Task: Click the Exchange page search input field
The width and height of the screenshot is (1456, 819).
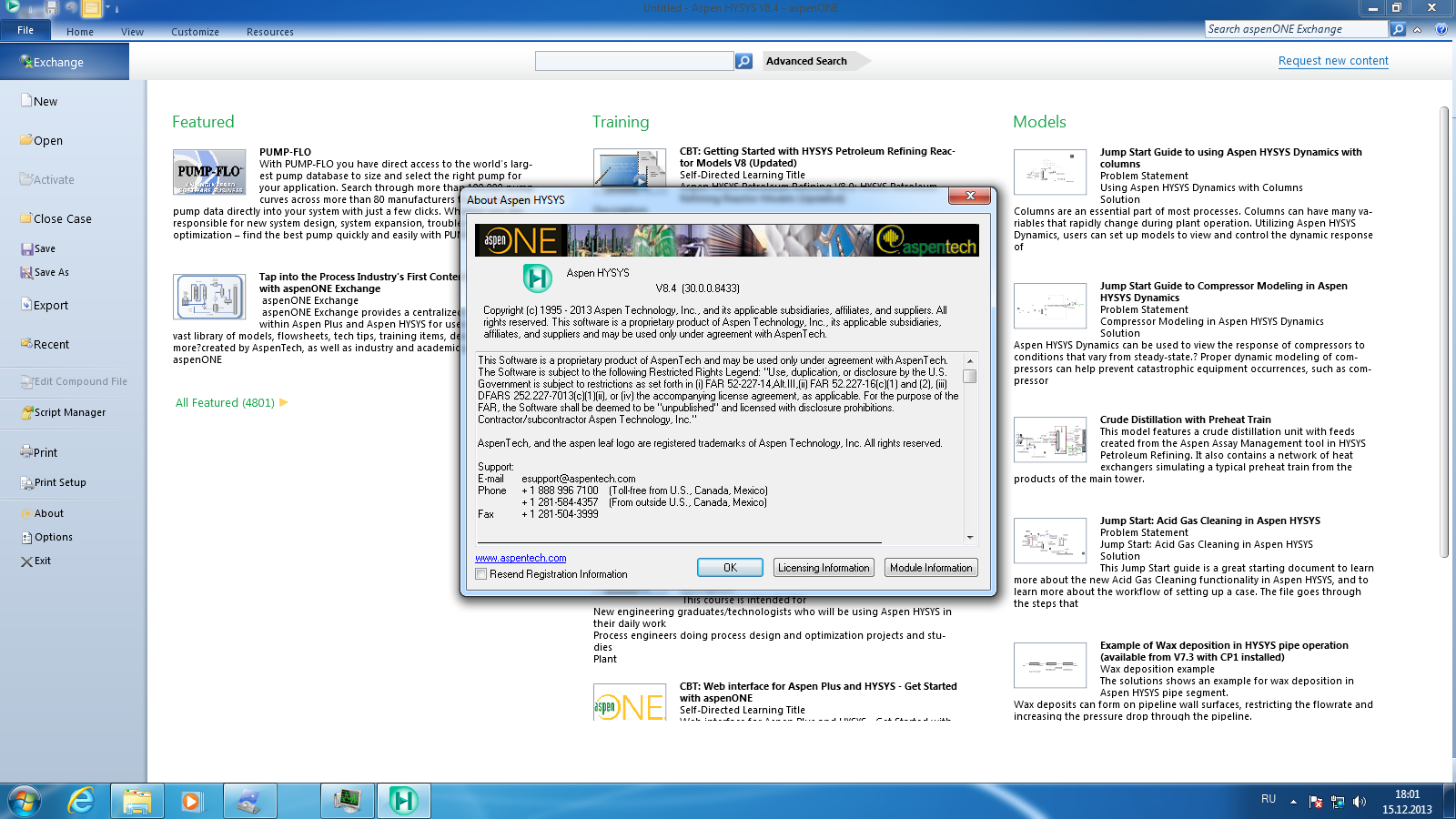Action: pos(634,61)
